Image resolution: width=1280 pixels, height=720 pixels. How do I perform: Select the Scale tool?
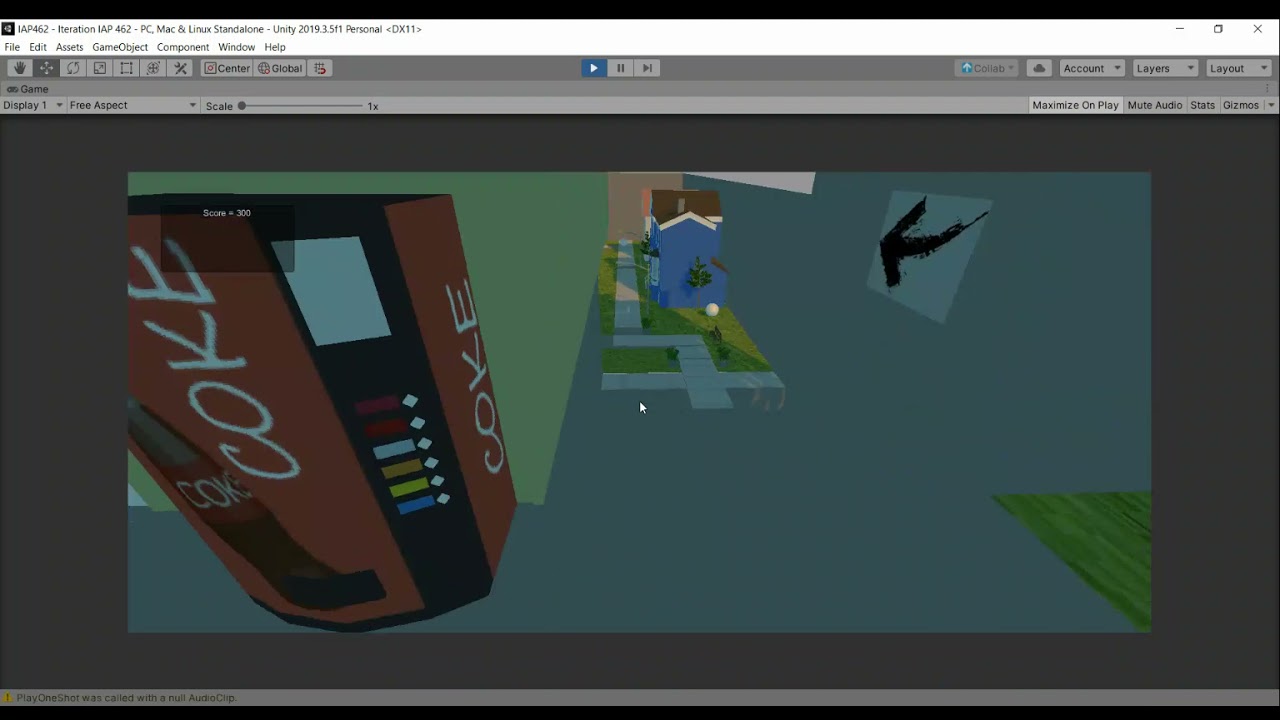pyautogui.click(x=100, y=68)
